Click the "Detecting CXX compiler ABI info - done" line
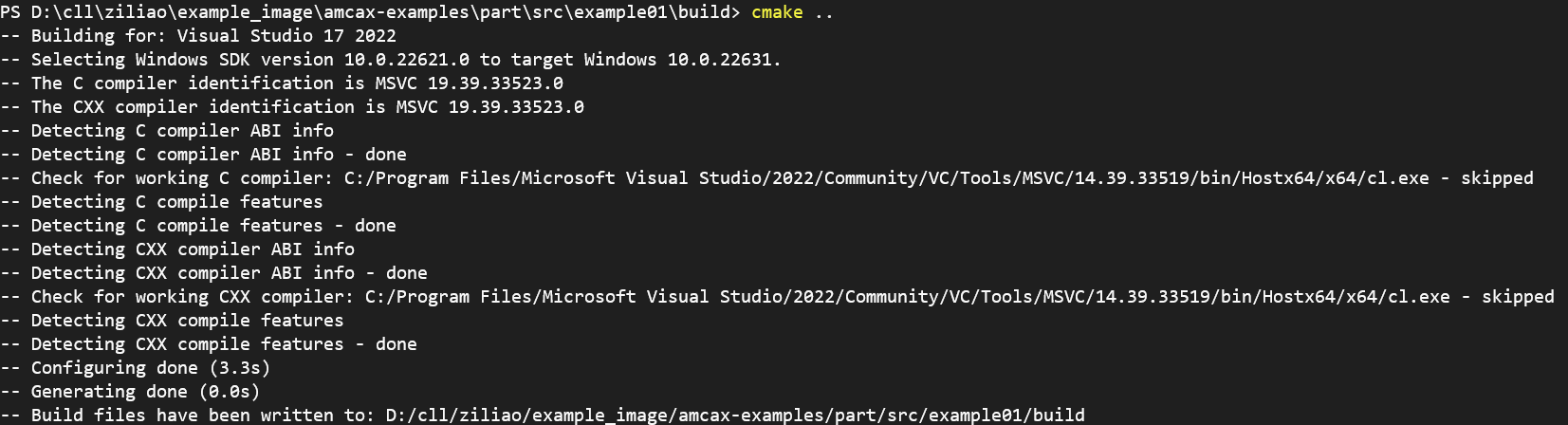The image size is (1568, 425). point(229,273)
